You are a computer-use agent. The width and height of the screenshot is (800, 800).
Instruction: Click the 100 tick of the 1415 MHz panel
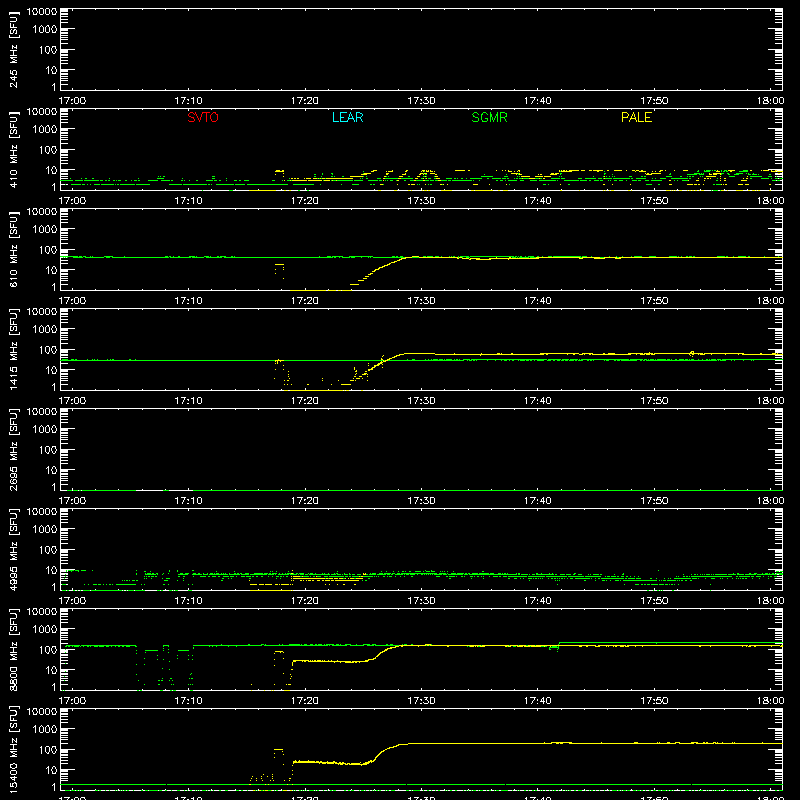[48, 350]
